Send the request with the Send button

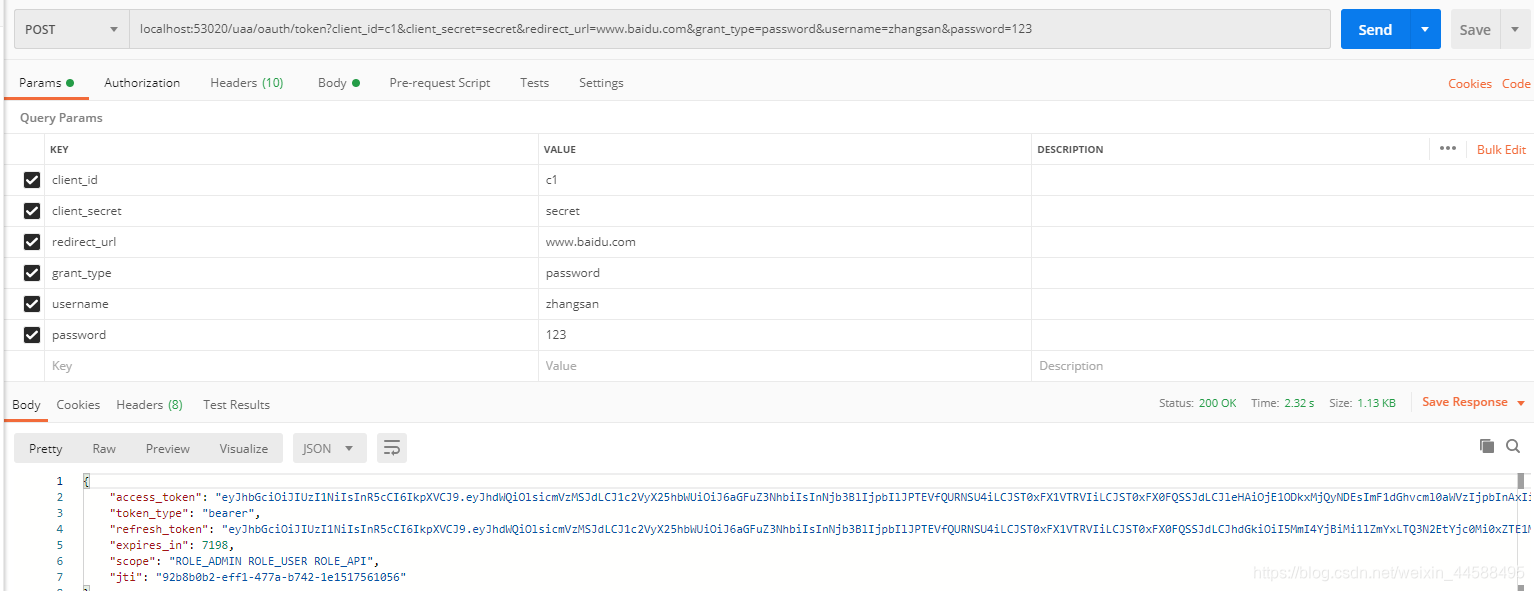tap(1375, 29)
